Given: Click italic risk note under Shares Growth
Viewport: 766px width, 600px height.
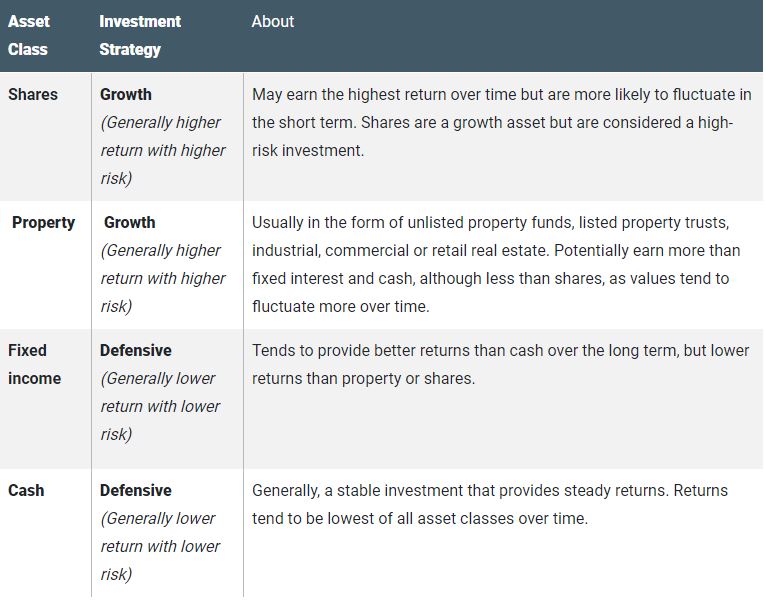Looking at the screenshot, I should click(x=163, y=150).
